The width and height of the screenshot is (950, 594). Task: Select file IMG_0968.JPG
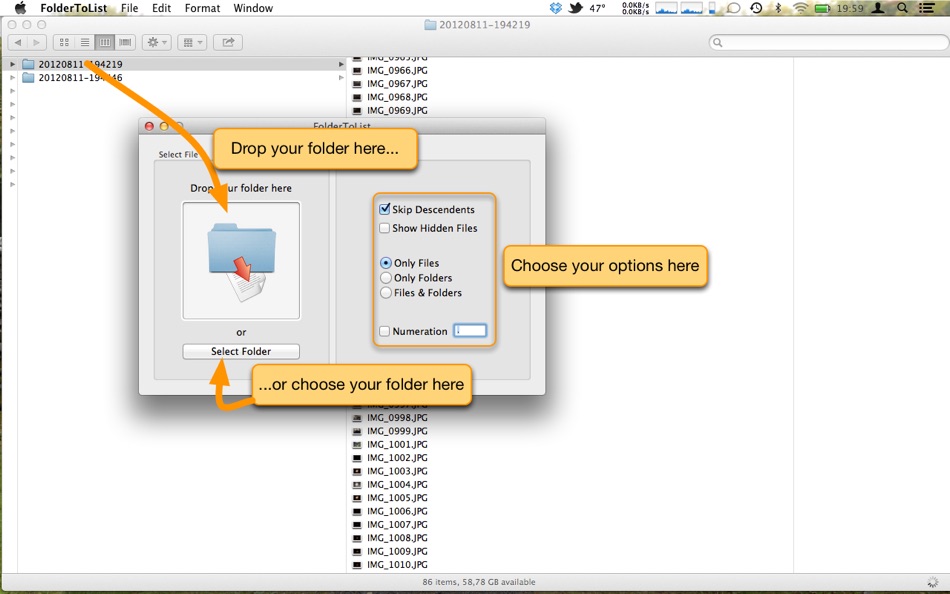point(397,97)
